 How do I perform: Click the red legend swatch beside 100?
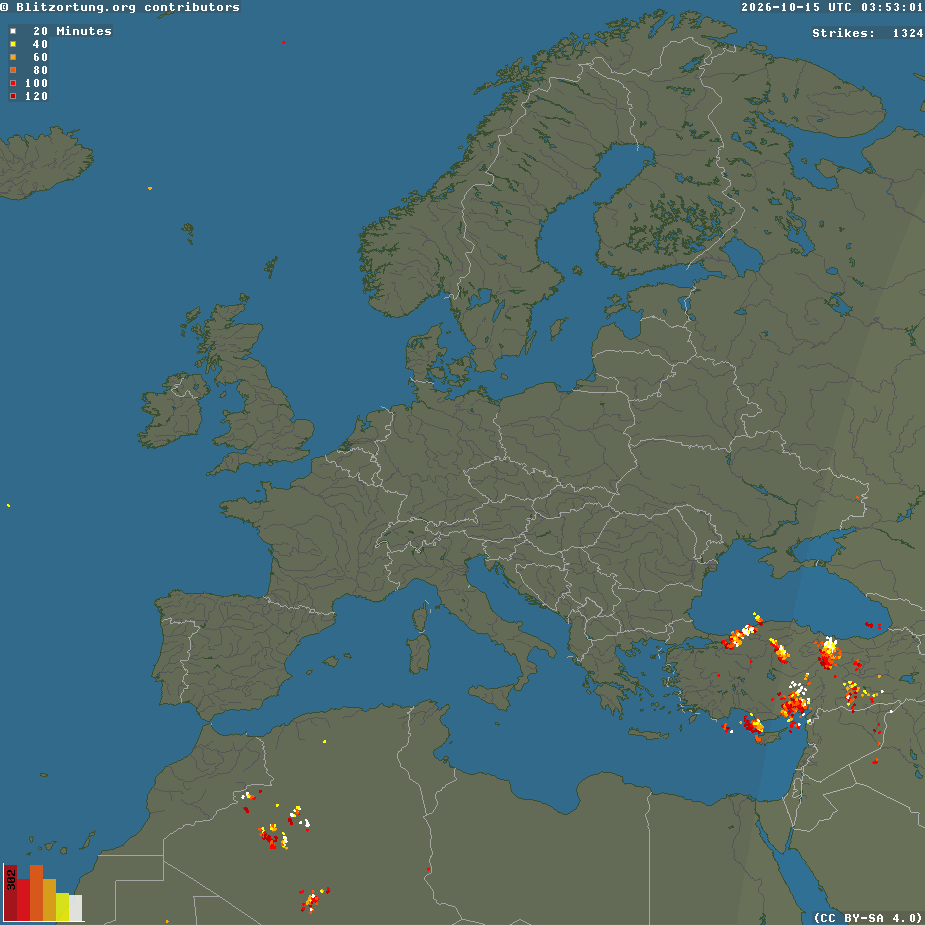[x=13, y=83]
